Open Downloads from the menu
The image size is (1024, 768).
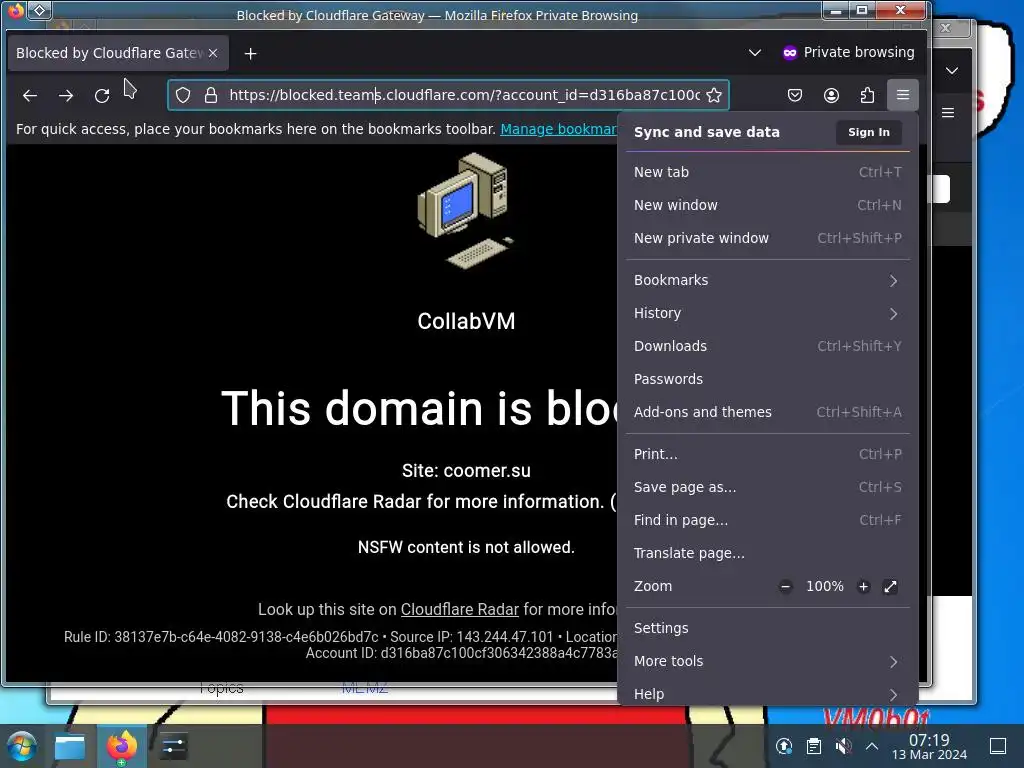(767, 346)
